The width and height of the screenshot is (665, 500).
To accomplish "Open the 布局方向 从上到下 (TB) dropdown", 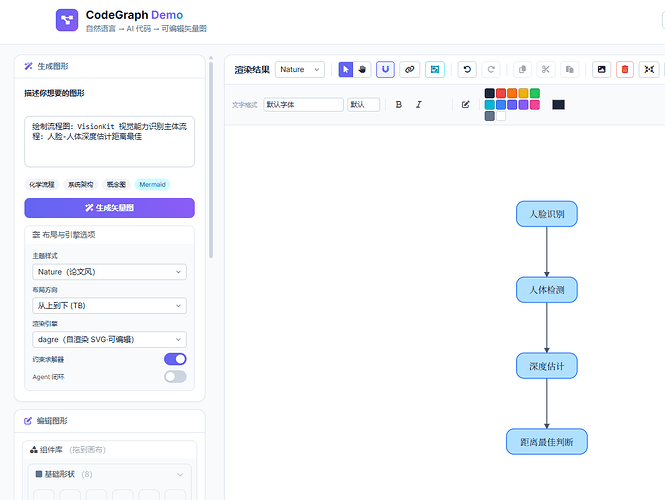I will coord(109,306).
